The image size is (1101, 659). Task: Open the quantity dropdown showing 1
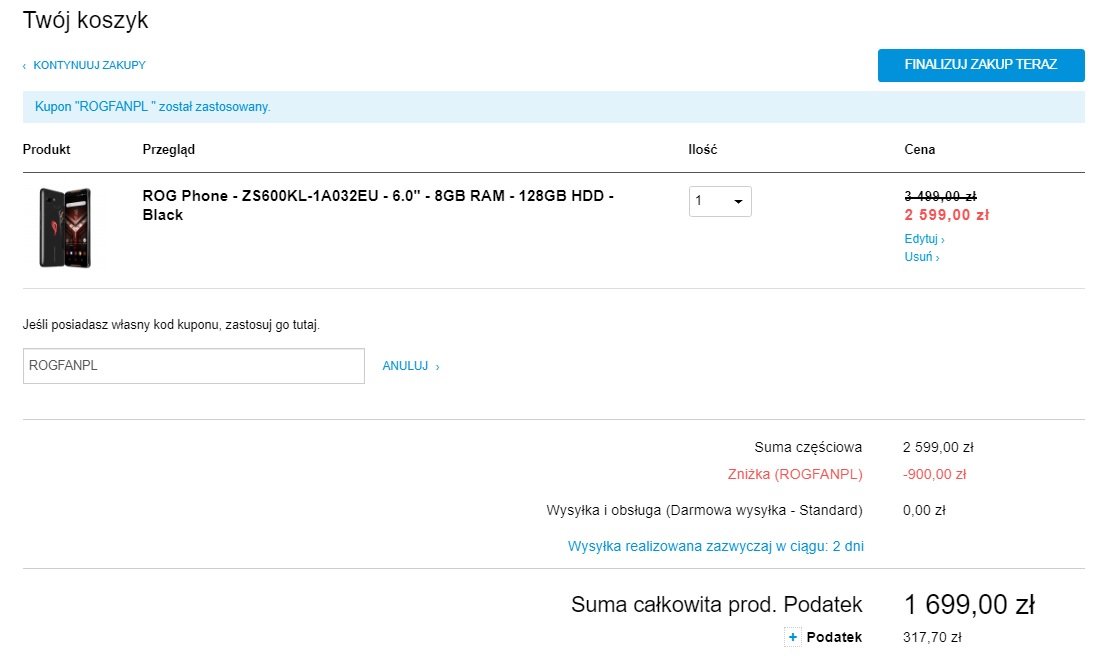click(x=720, y=201)
